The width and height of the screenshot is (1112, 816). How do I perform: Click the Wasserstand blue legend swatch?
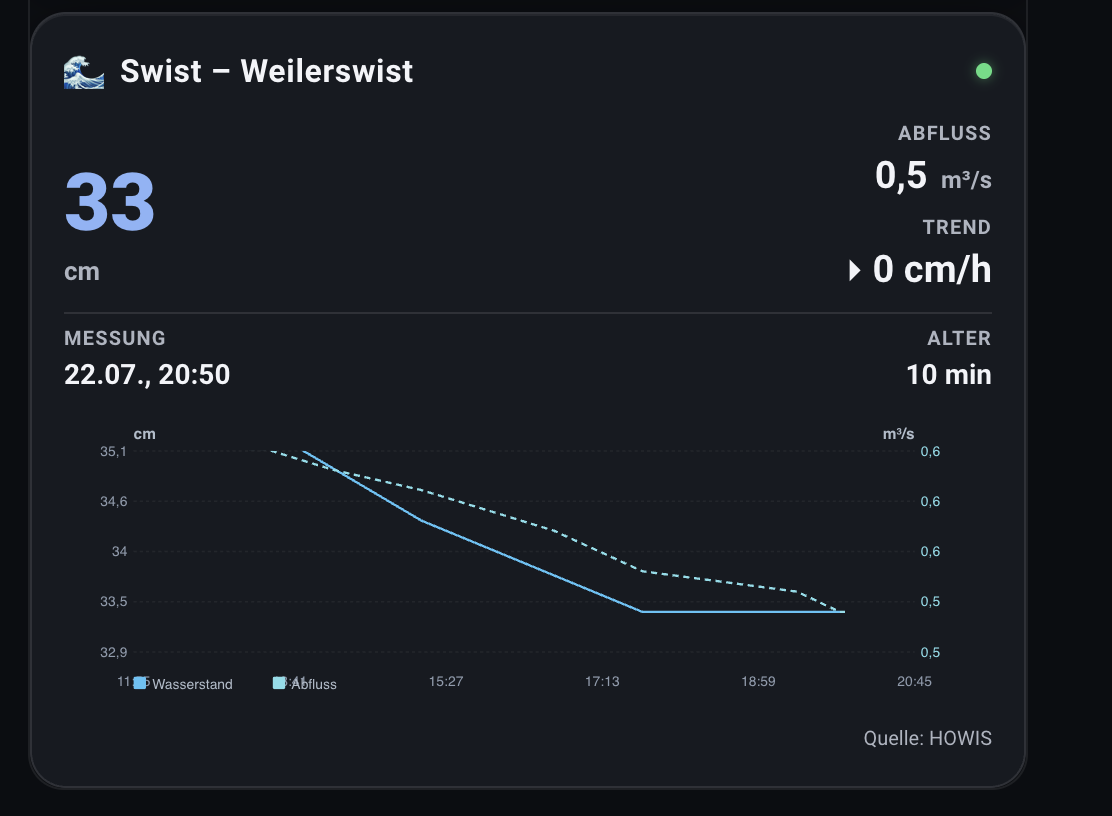coord(140,683)
